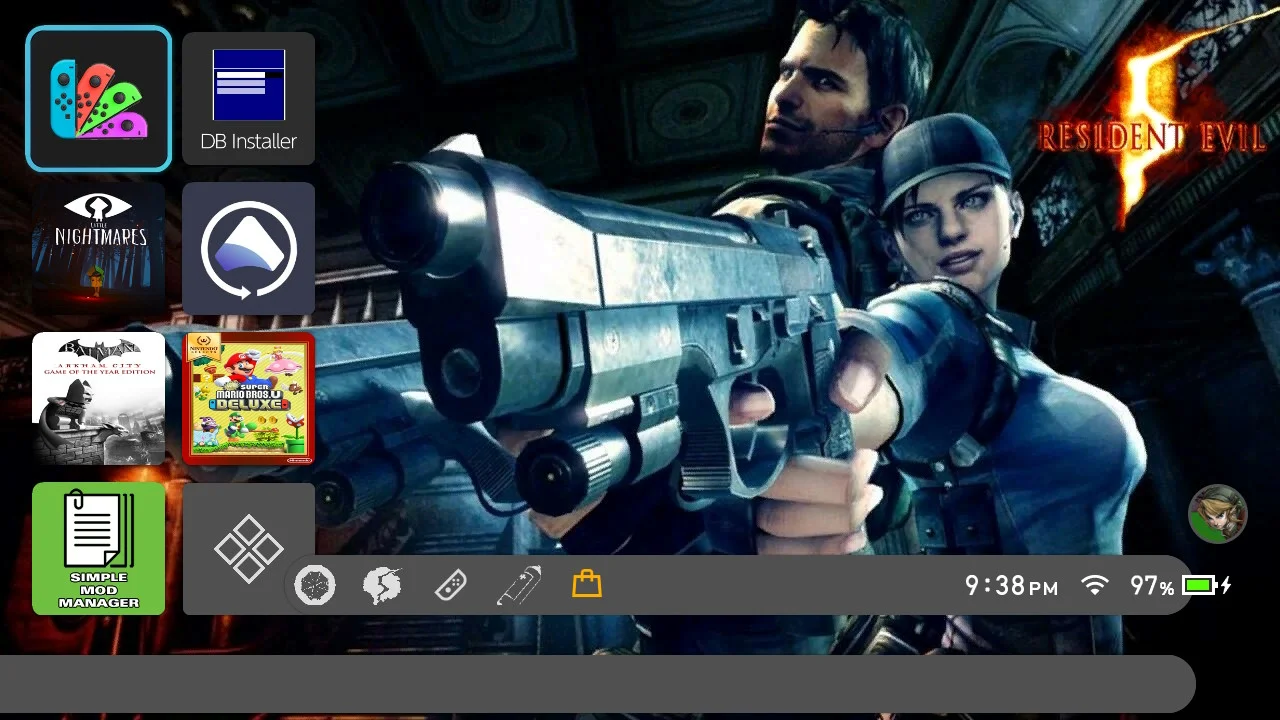Click the Resident Evil 5 logo
The height and width of the screenshot is (720, 1280).
(x=1150, y=130)
